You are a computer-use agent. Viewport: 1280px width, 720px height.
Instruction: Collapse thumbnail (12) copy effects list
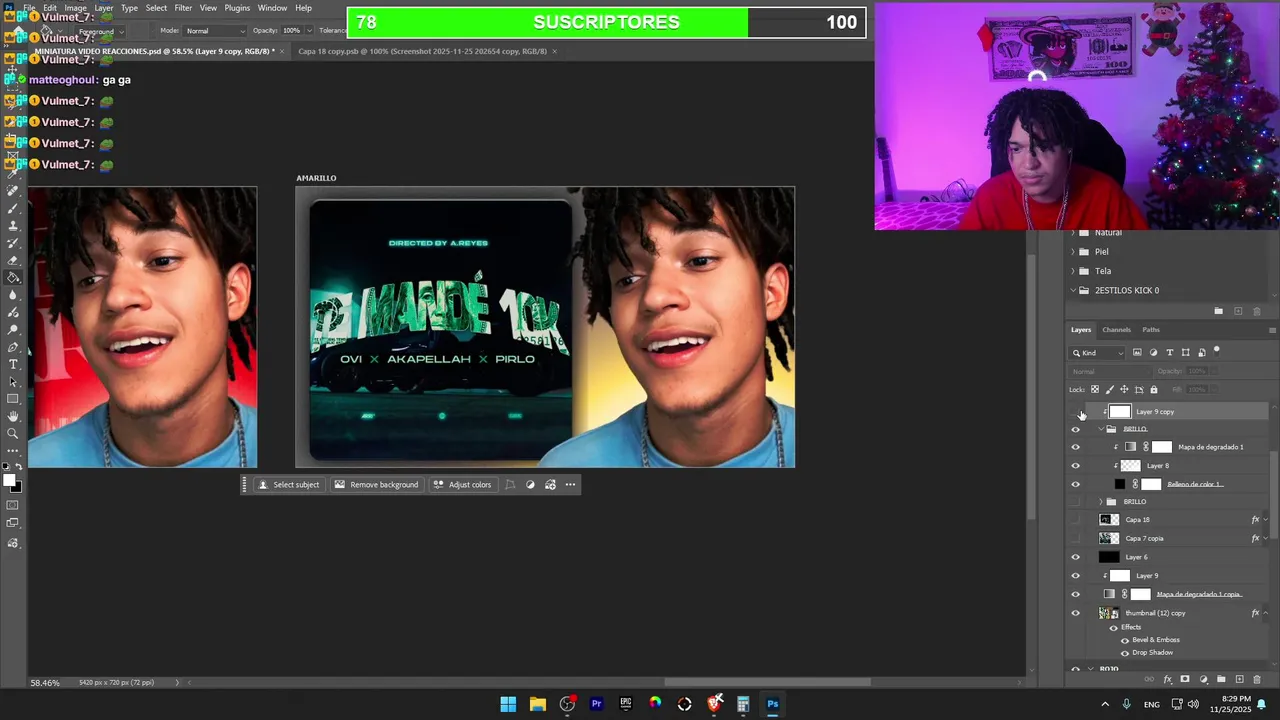(1266, 613)
